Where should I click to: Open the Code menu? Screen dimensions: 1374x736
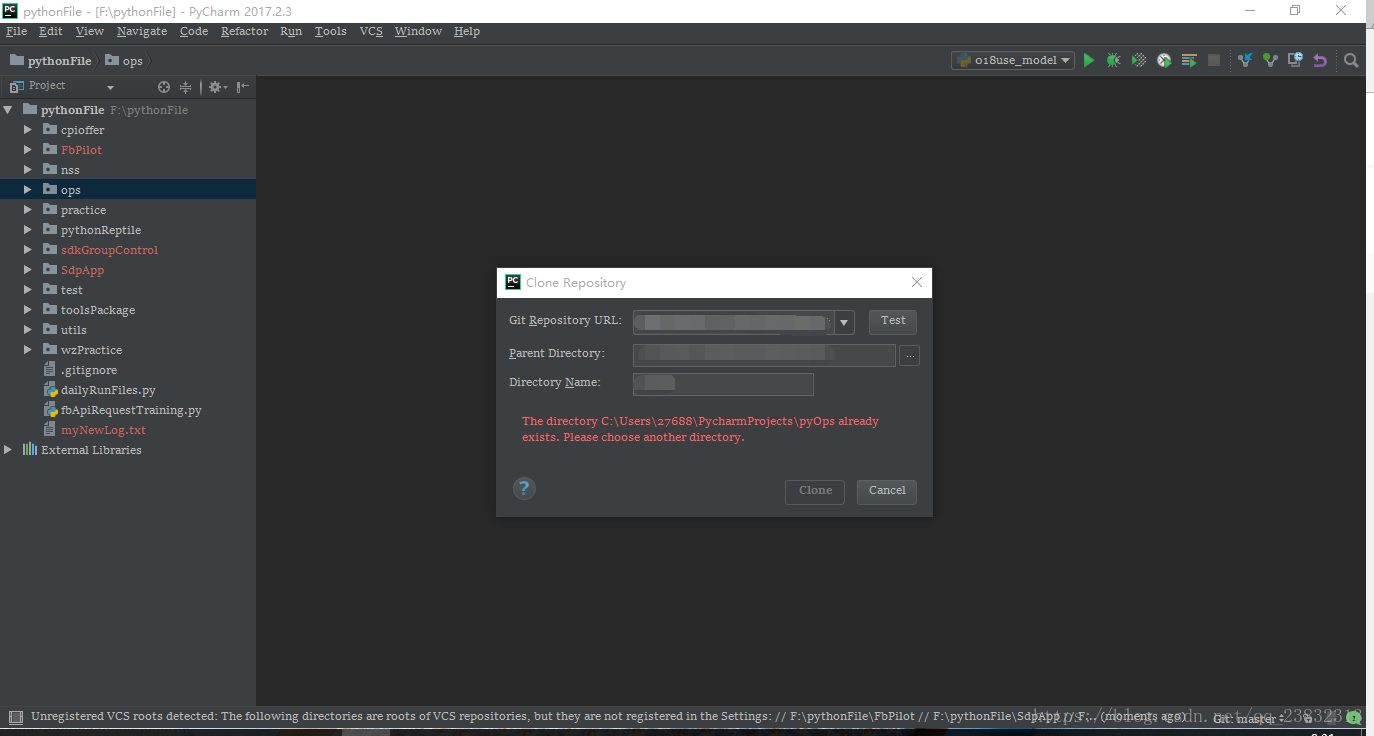pos(194,31)
